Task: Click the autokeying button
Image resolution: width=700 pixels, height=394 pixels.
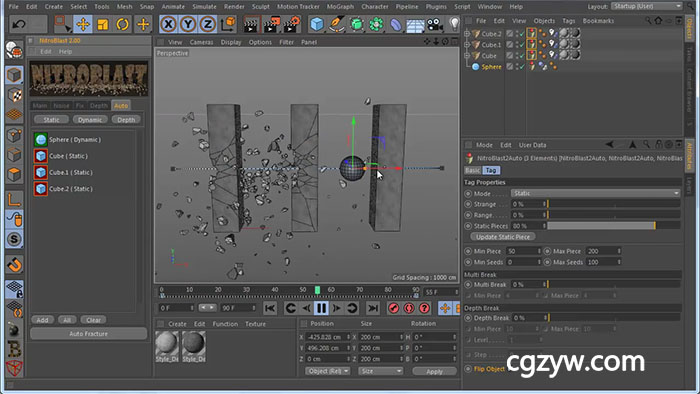Action: pos(409,308)
